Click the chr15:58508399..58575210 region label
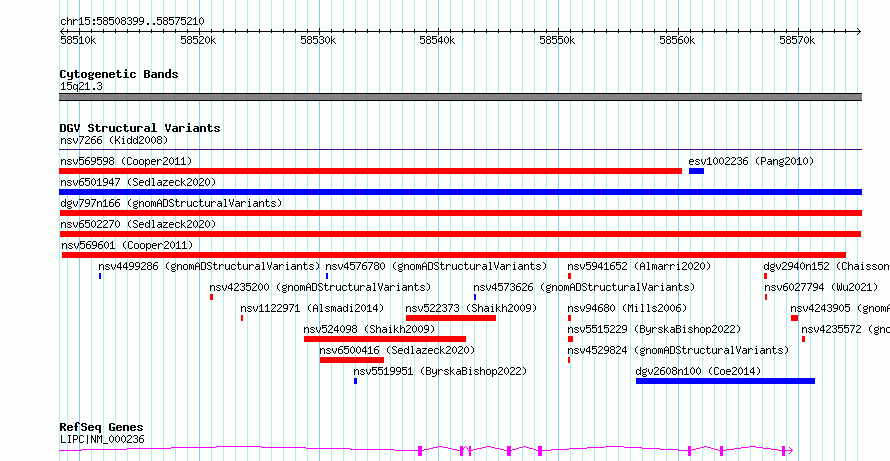The height and width of the screenshot is (461, 890). coord(132,21)
